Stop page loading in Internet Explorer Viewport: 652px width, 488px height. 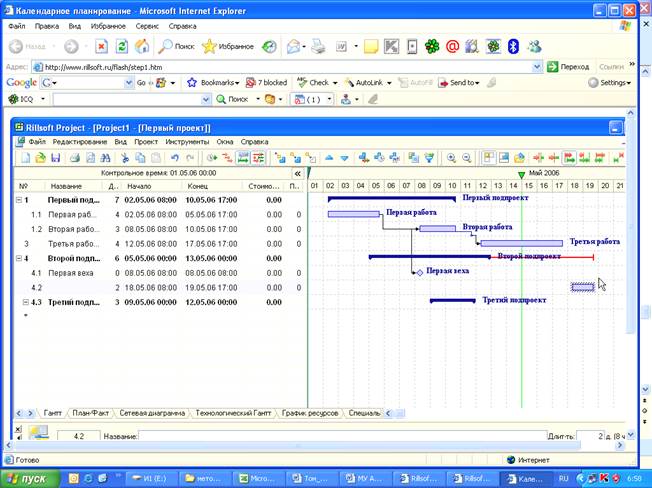[101, 47]
